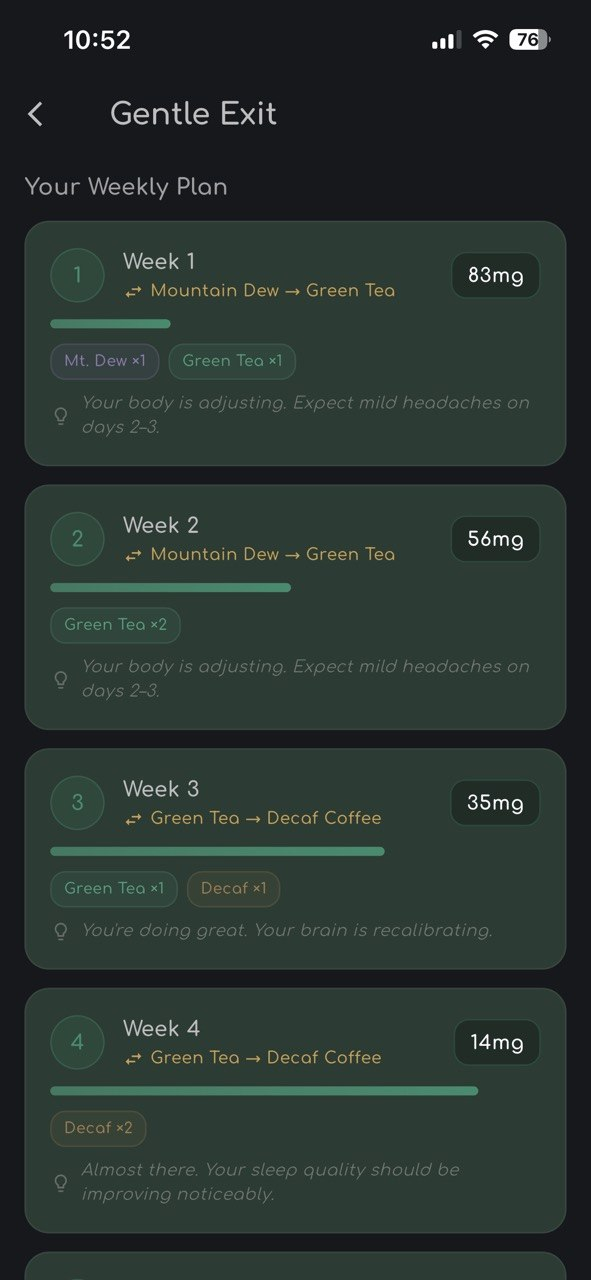
Task: Tap the lightbulb icon on Week 3 card
Action: pyautogui.click(x=61, y=930)
